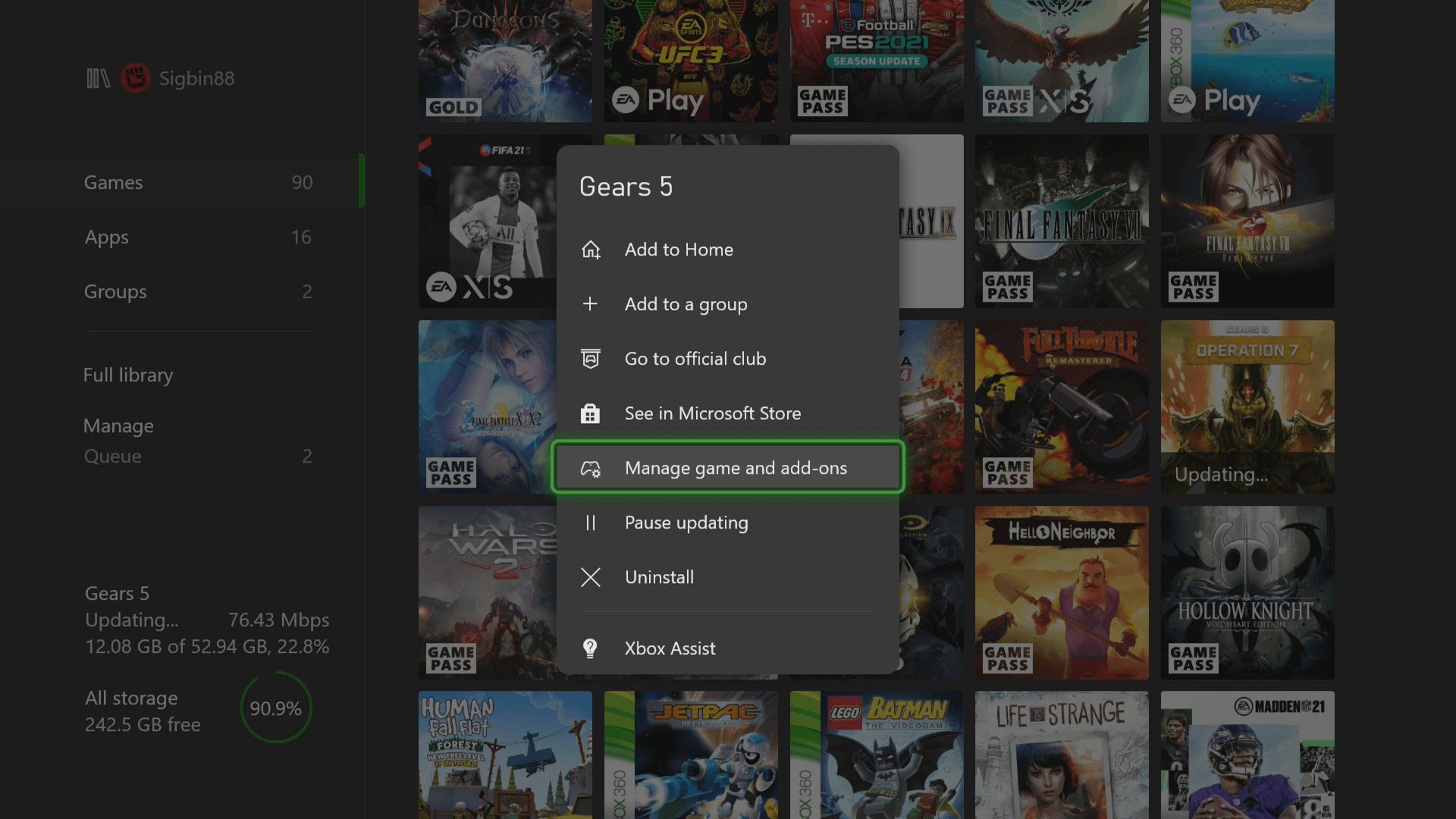This screenshot has width=1456, height=819.
Task: Choose Manage game and add-ons option
Action: (736, 468)
